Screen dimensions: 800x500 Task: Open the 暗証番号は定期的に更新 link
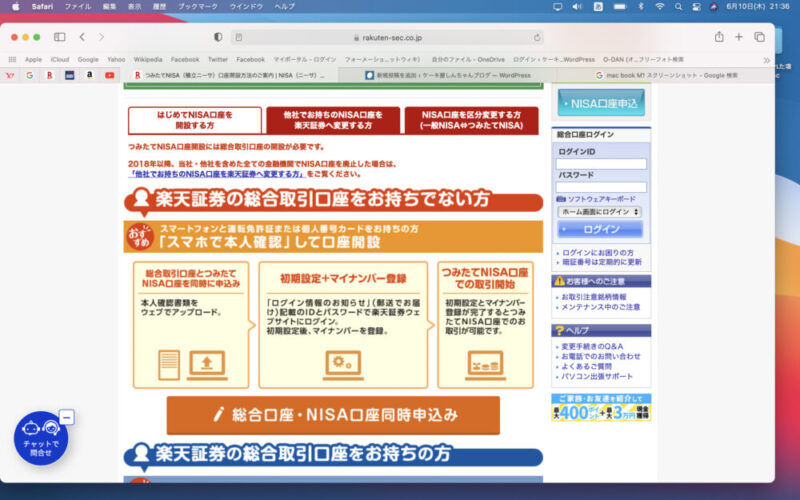point(602,262)
